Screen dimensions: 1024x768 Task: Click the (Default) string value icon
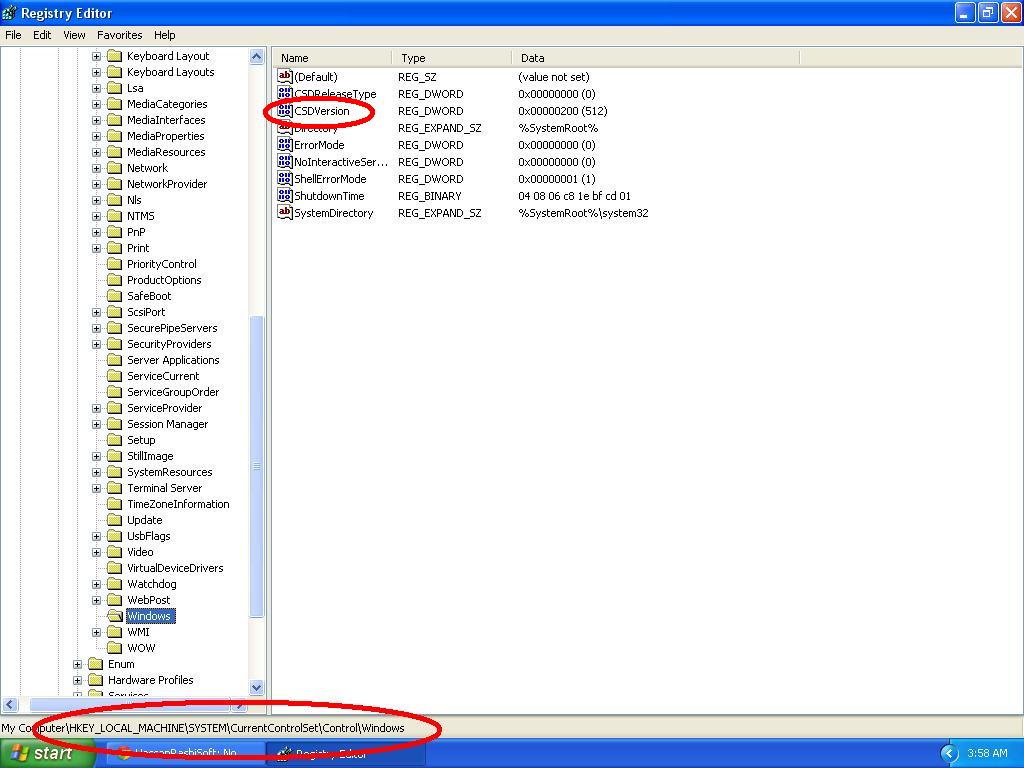(285, 76)
